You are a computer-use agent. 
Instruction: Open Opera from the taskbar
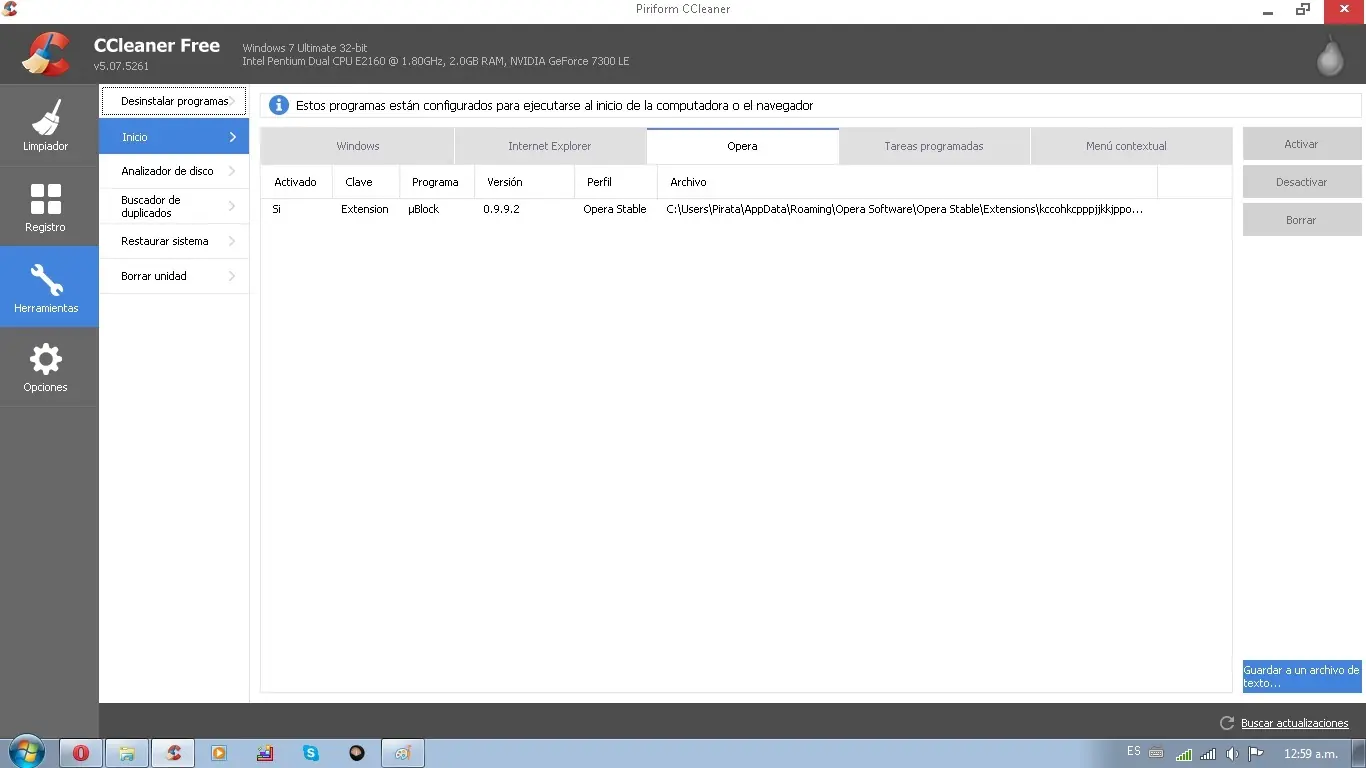click(x=81, y=753)
